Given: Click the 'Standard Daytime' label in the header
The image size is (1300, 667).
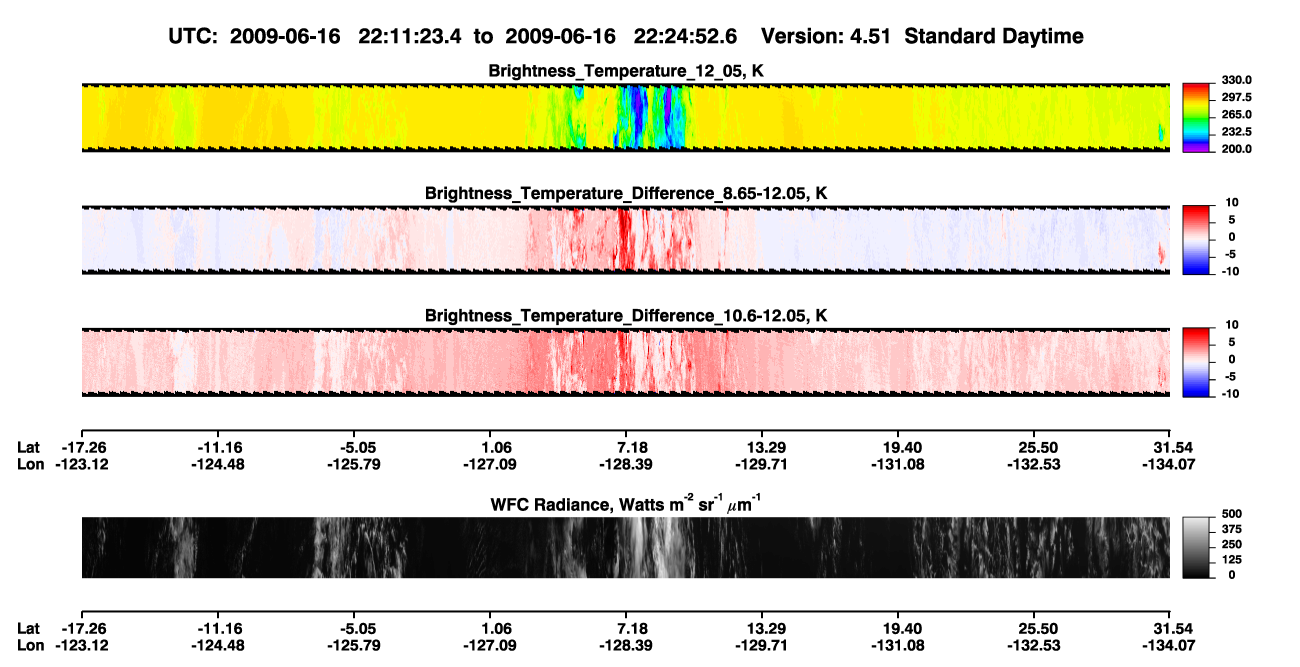Looking at the screenshot, I should (x=994, y=36).
